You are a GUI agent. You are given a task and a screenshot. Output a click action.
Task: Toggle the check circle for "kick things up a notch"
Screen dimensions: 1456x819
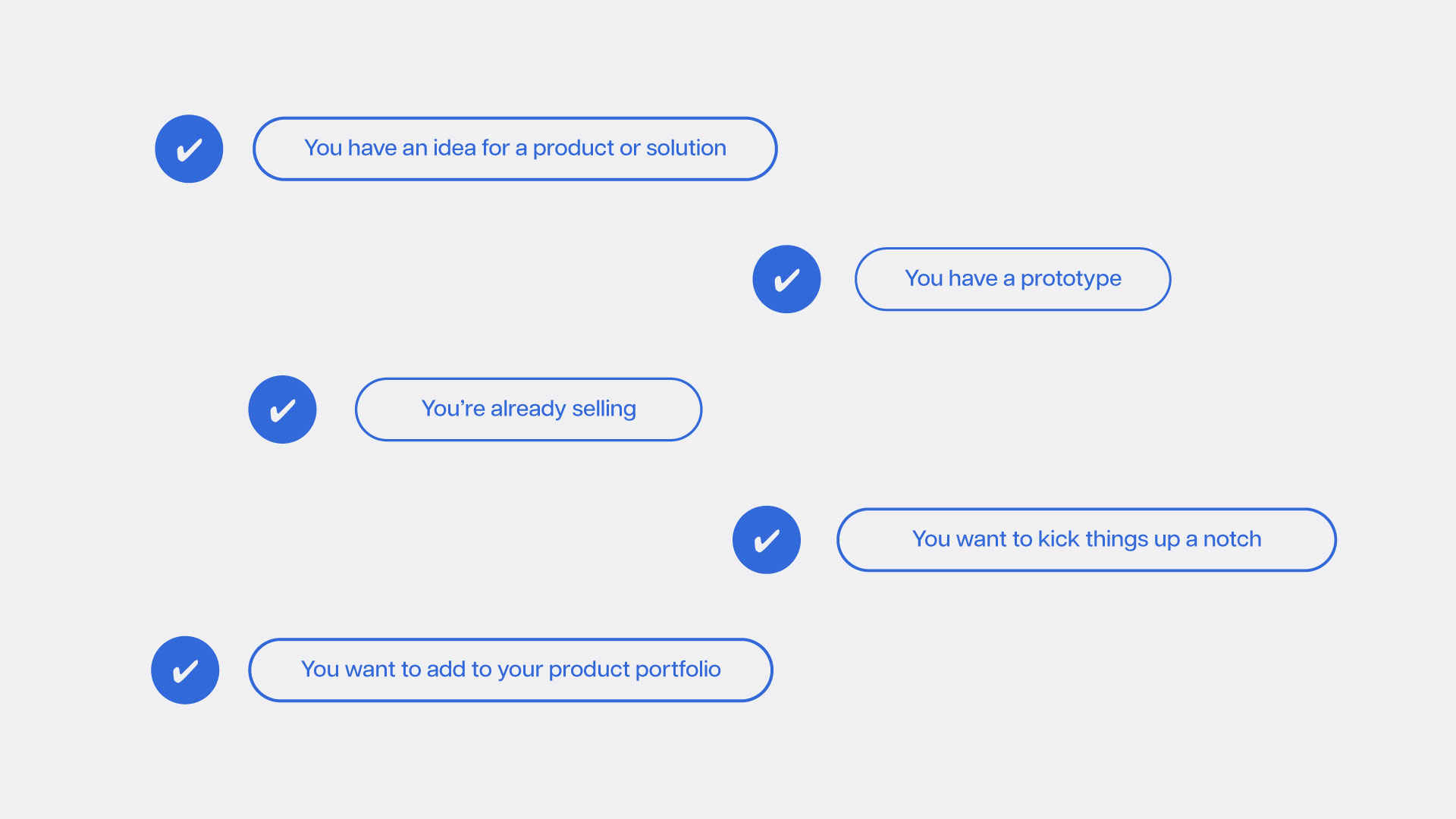[767, 540]
